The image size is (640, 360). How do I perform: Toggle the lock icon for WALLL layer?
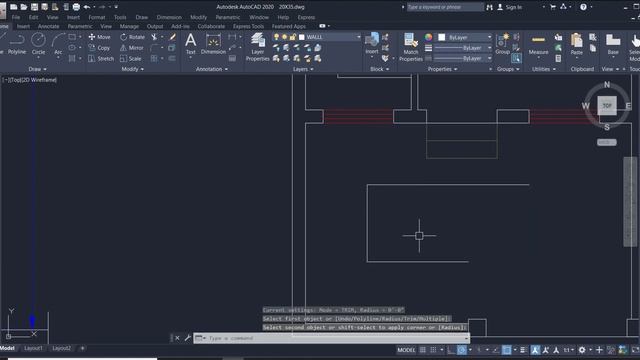click(x=293, y=37)
